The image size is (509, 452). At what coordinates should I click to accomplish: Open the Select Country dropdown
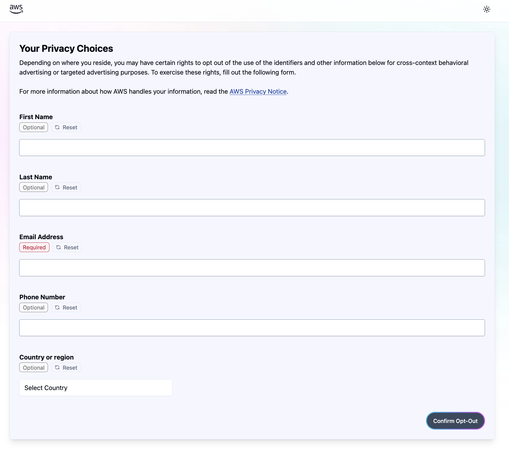point(96,388)
